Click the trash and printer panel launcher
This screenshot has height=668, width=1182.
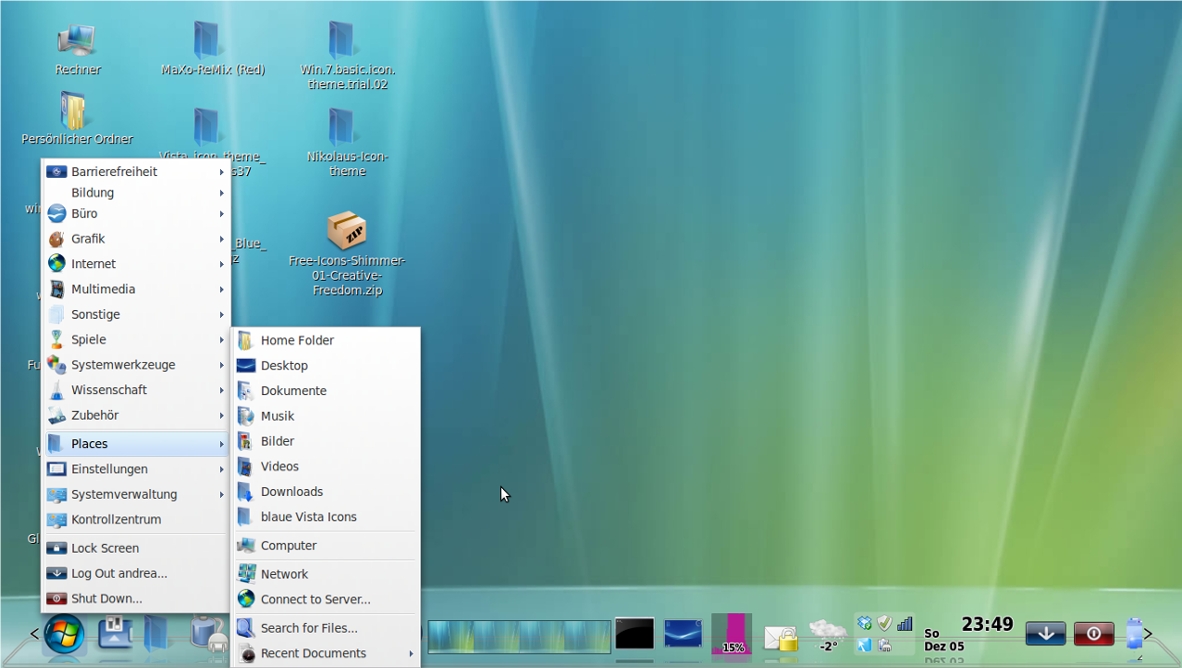[208, 633]
